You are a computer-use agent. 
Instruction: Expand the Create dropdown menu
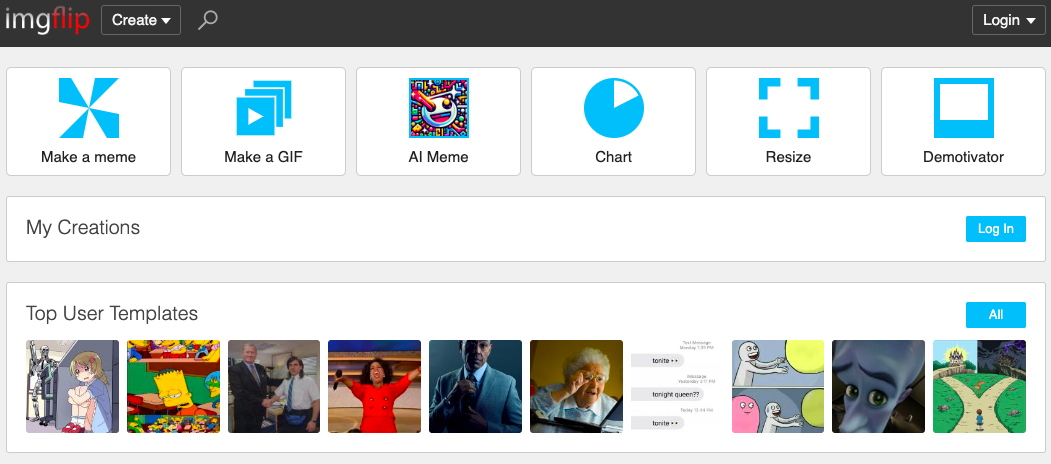pyautogui.click(x=141, y=20)
